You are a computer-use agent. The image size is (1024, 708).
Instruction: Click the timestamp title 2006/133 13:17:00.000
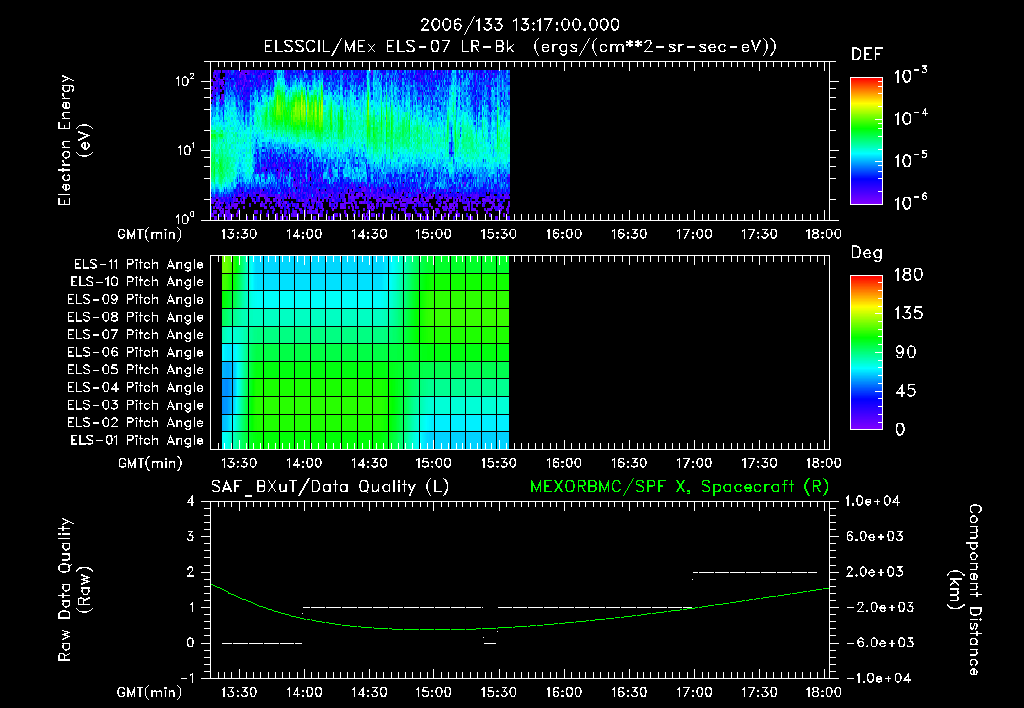click(519, 25)
